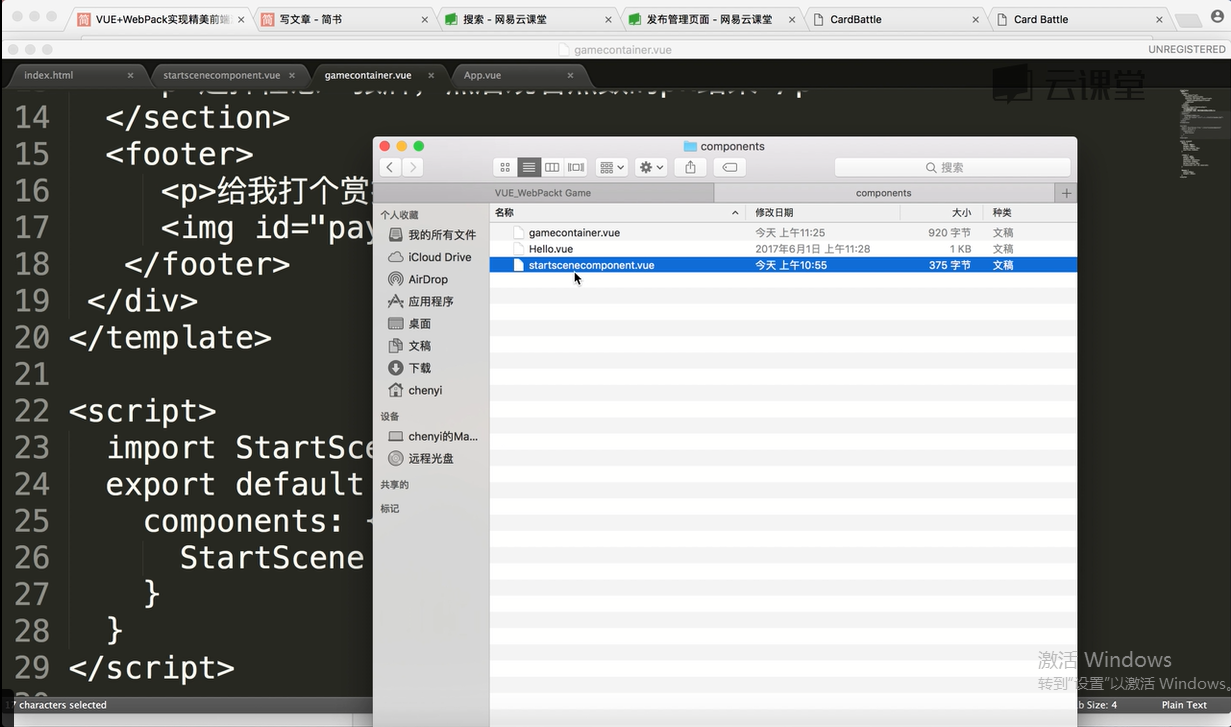The height and width of the screenshot is (727, 1231).
Task: Switch Finder to icon view
Action: (505, 167)
